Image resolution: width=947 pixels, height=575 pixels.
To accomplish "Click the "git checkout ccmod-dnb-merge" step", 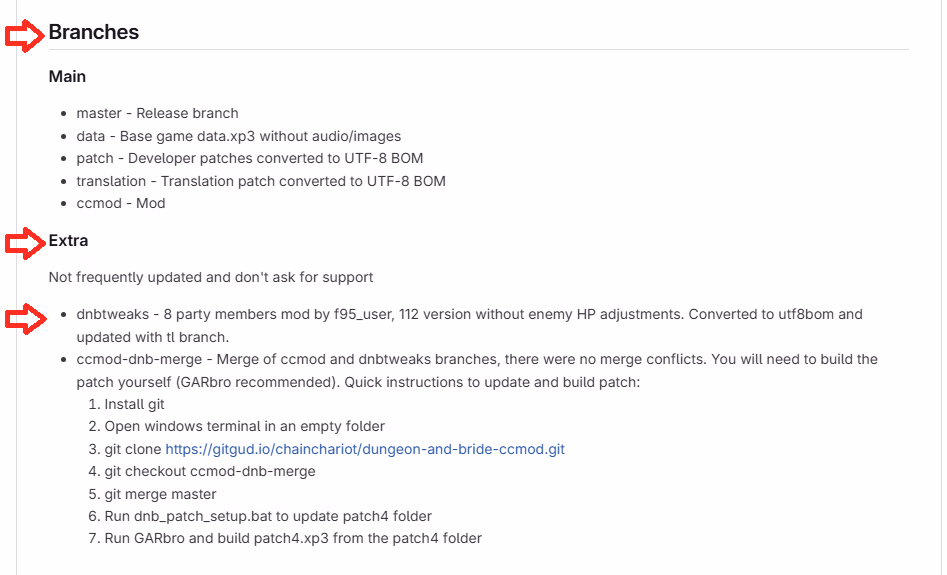I will coord(210,472).
